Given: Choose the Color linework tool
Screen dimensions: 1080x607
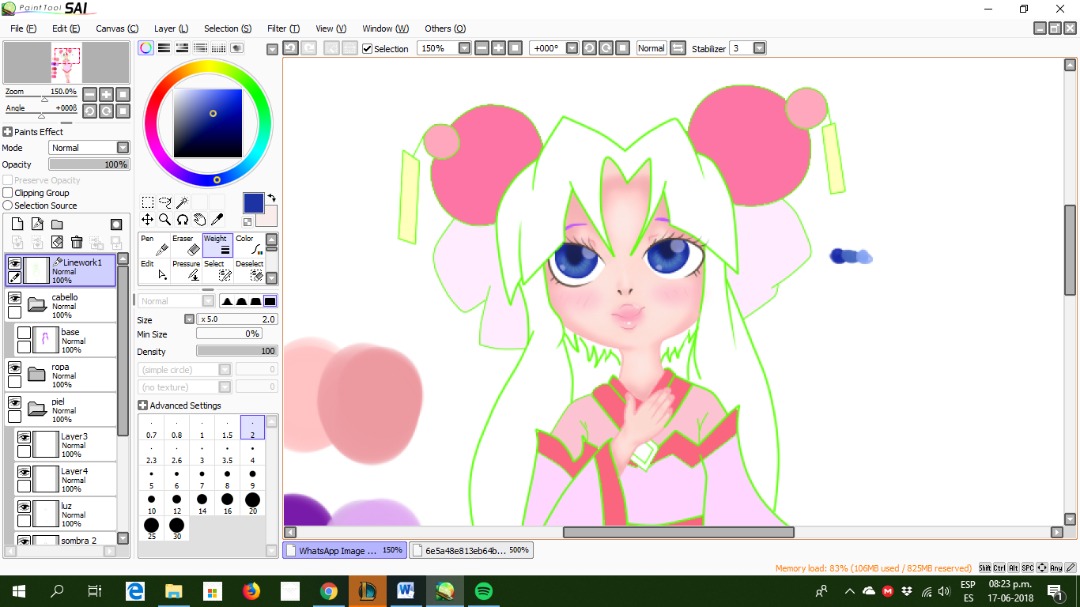Looking at the screenshot, I should [x=249, y=245].
